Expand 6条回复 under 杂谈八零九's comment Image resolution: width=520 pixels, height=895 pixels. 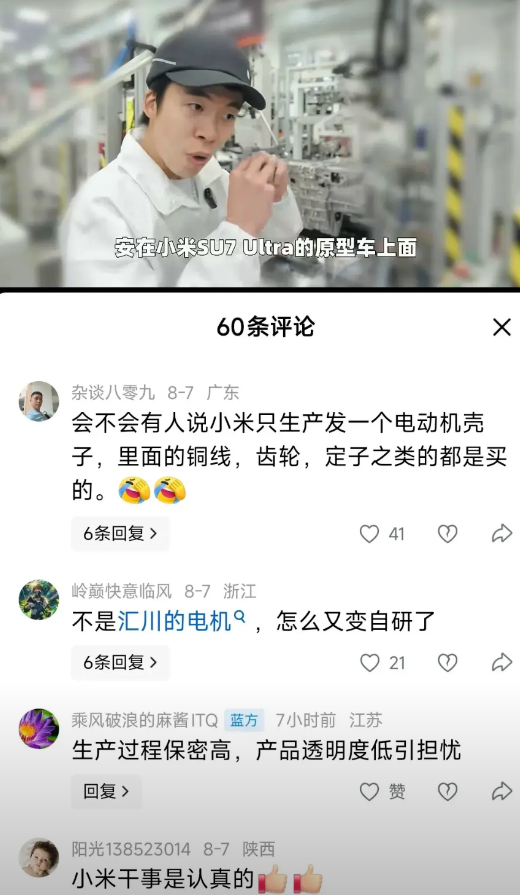[x=120, y=534]
